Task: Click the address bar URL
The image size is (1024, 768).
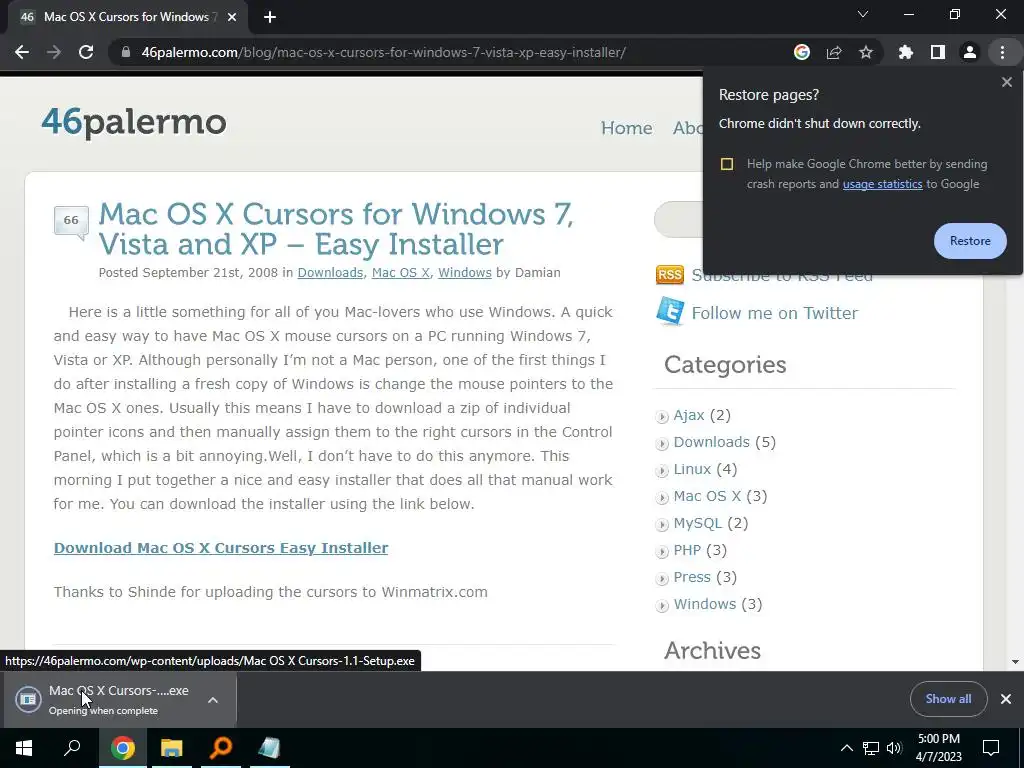Action: 383,52
